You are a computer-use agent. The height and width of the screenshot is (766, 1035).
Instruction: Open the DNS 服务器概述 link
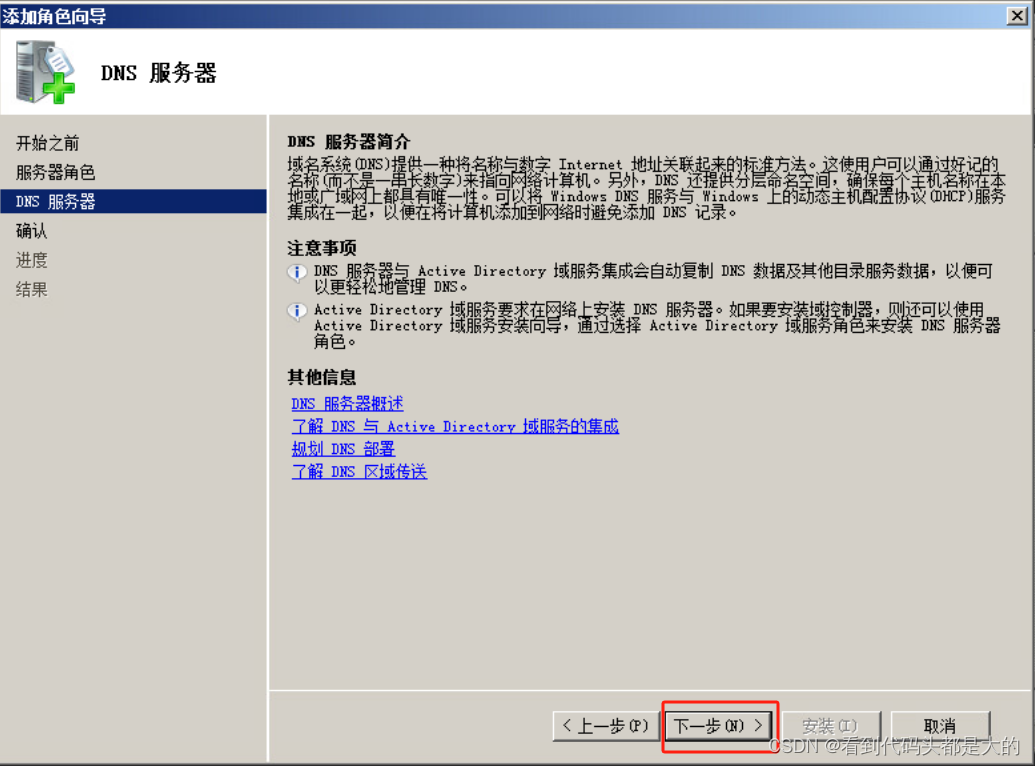click(x=347, y=403)
